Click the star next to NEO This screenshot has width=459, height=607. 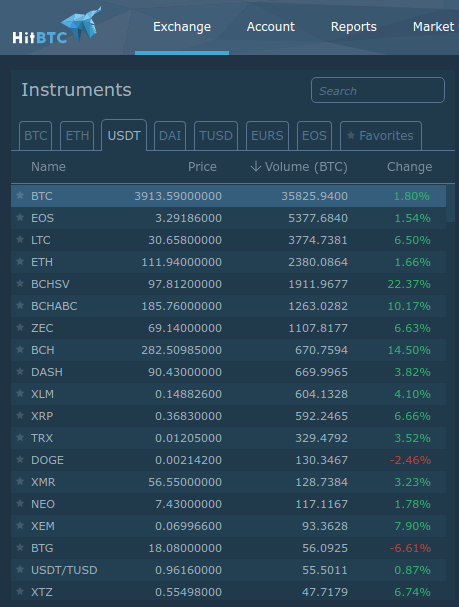[20, 504]
